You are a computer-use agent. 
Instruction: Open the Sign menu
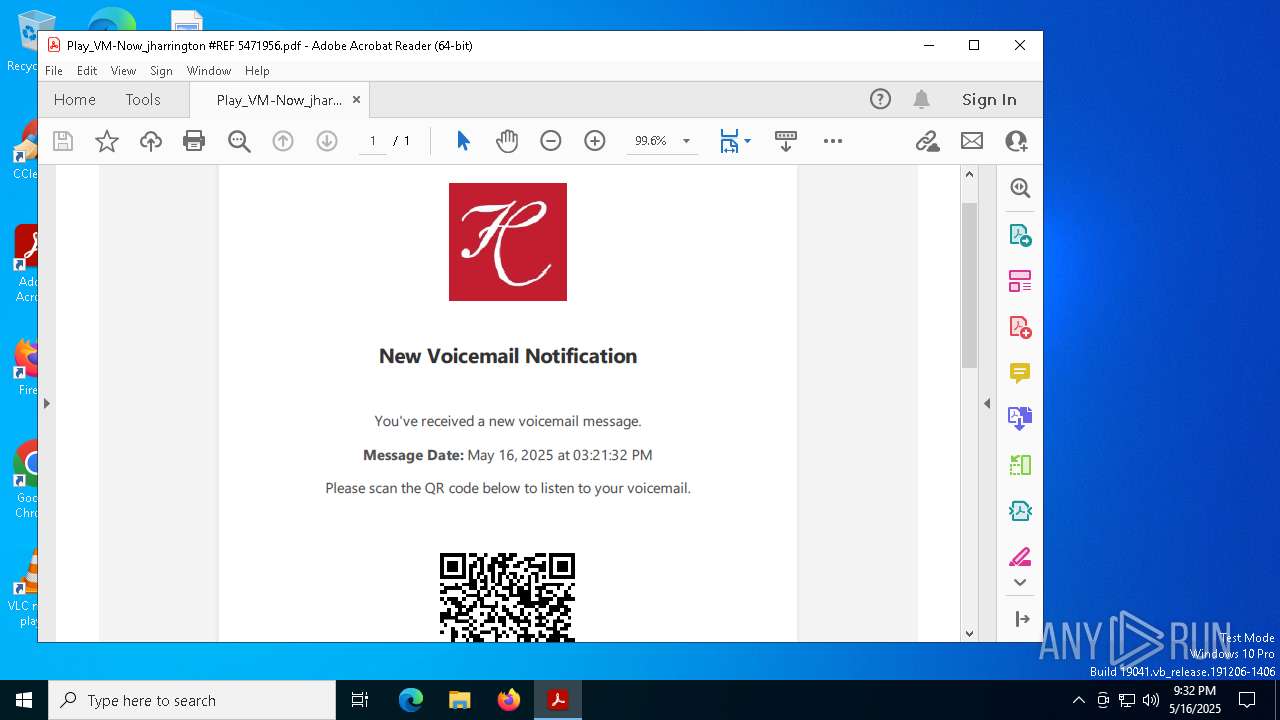coord(161,71)
